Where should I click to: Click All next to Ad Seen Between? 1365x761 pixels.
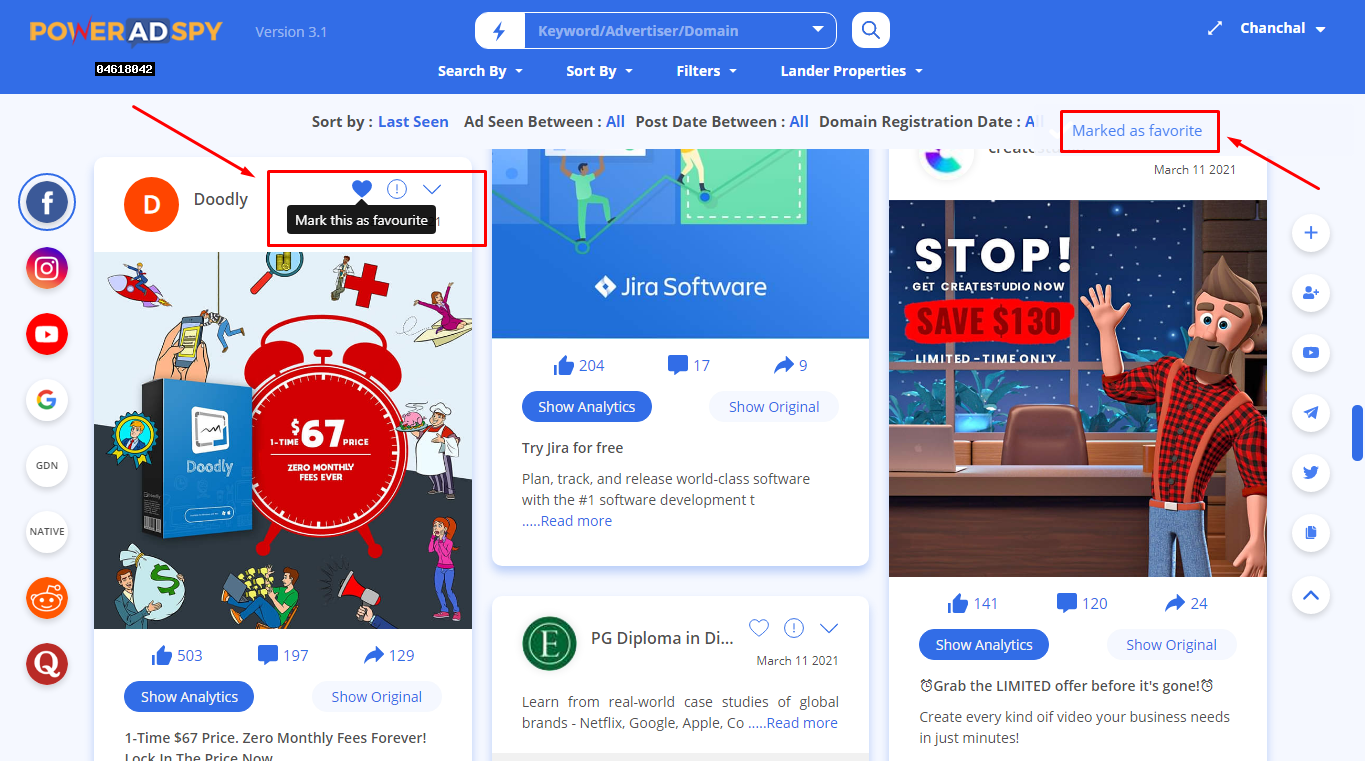[x=615, y=122]
